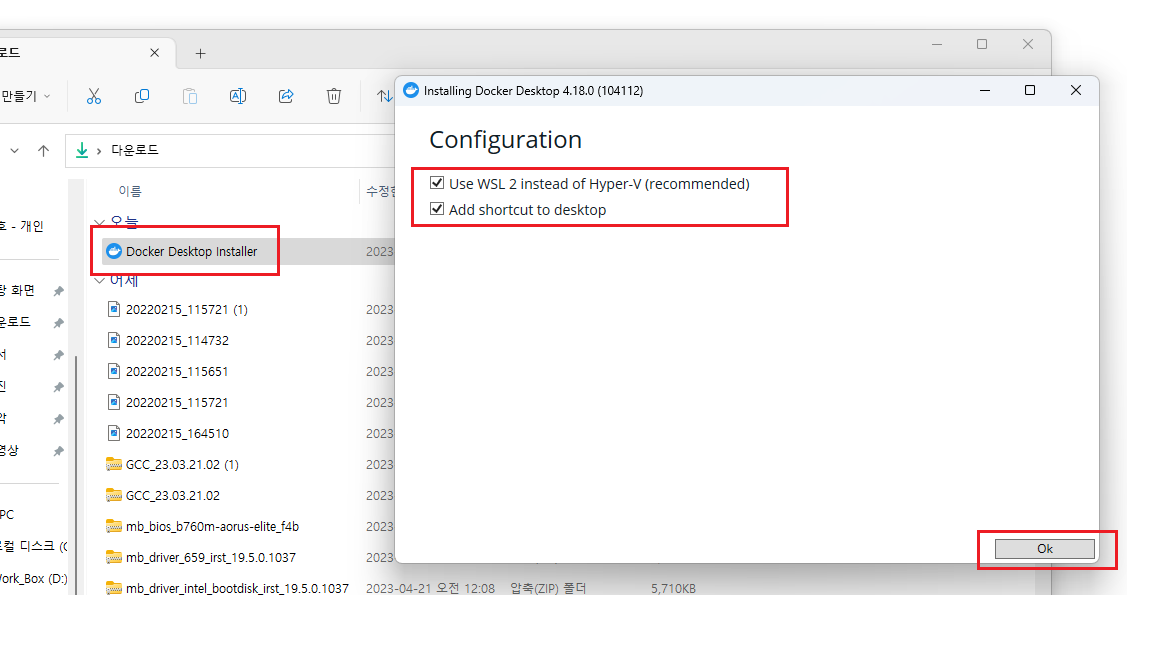The width and height of the screenshot is (1152, 648).
Task: Click the Sort arrows icon in Explorer toolbar
Action: 384,96
